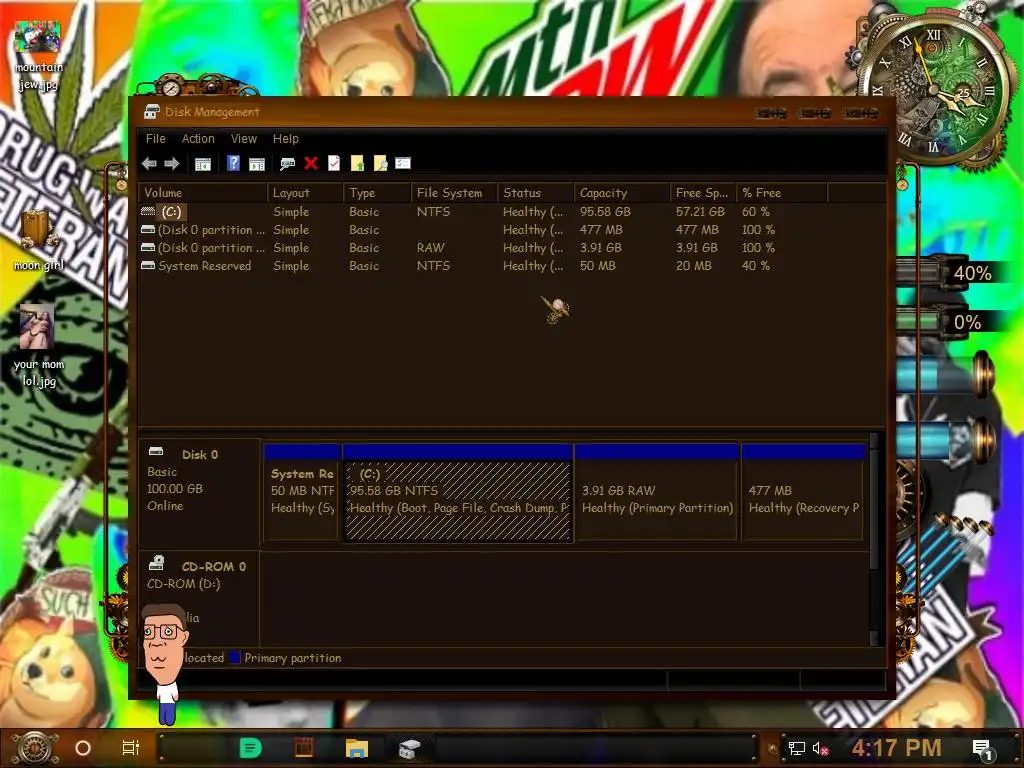
Task: Open the File menu
Action: [155, 138]
